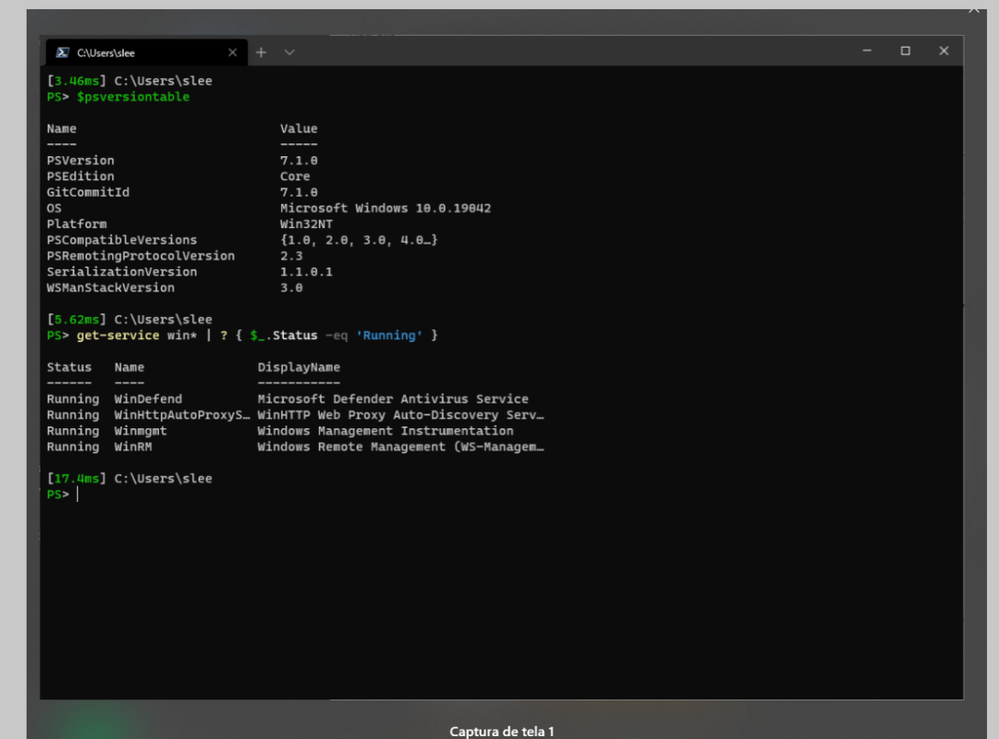Click the [17.4ms] timing indicator
This screenshot has height=739, width=999.
click(x=76, y=479)
